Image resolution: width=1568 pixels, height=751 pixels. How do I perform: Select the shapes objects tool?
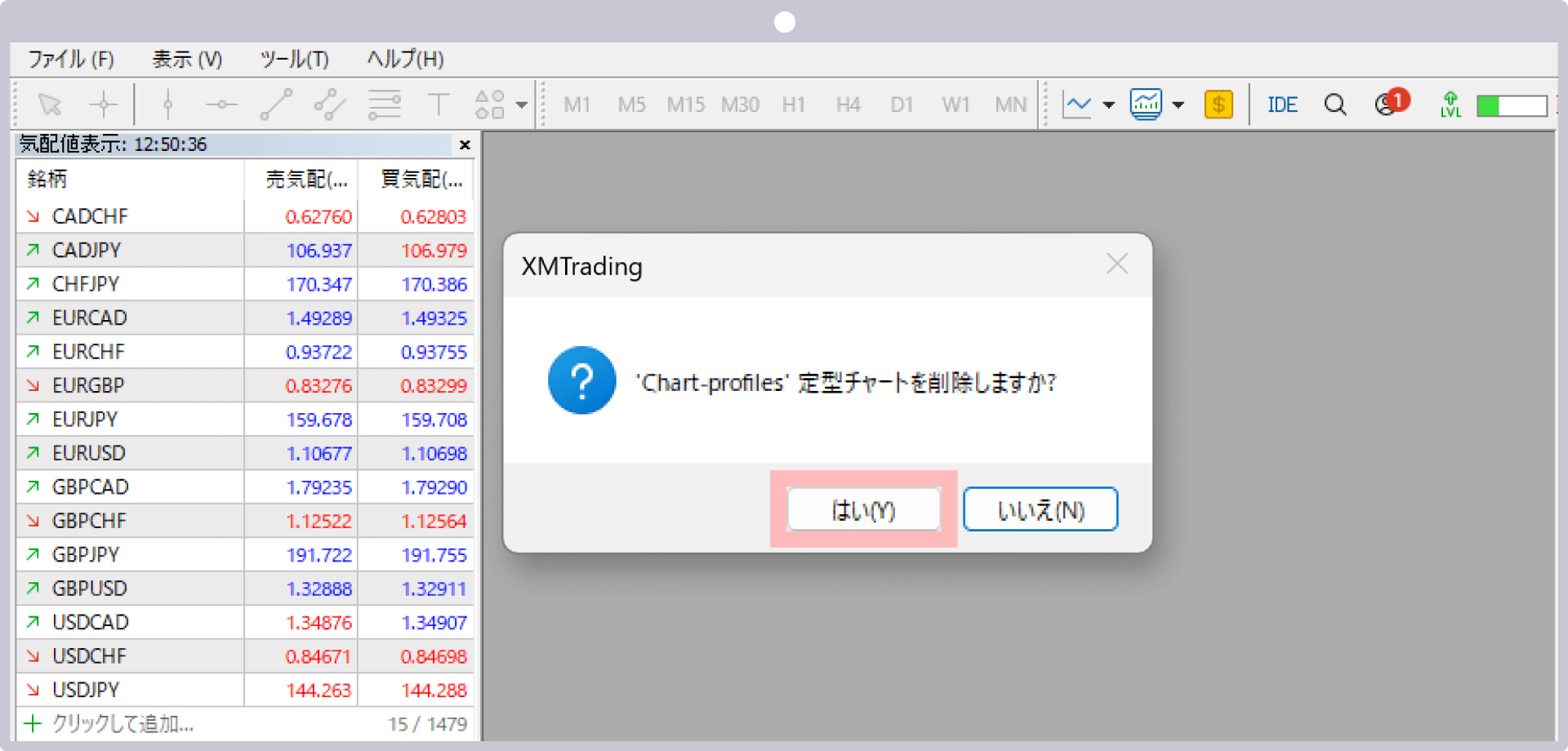point(490,104)
